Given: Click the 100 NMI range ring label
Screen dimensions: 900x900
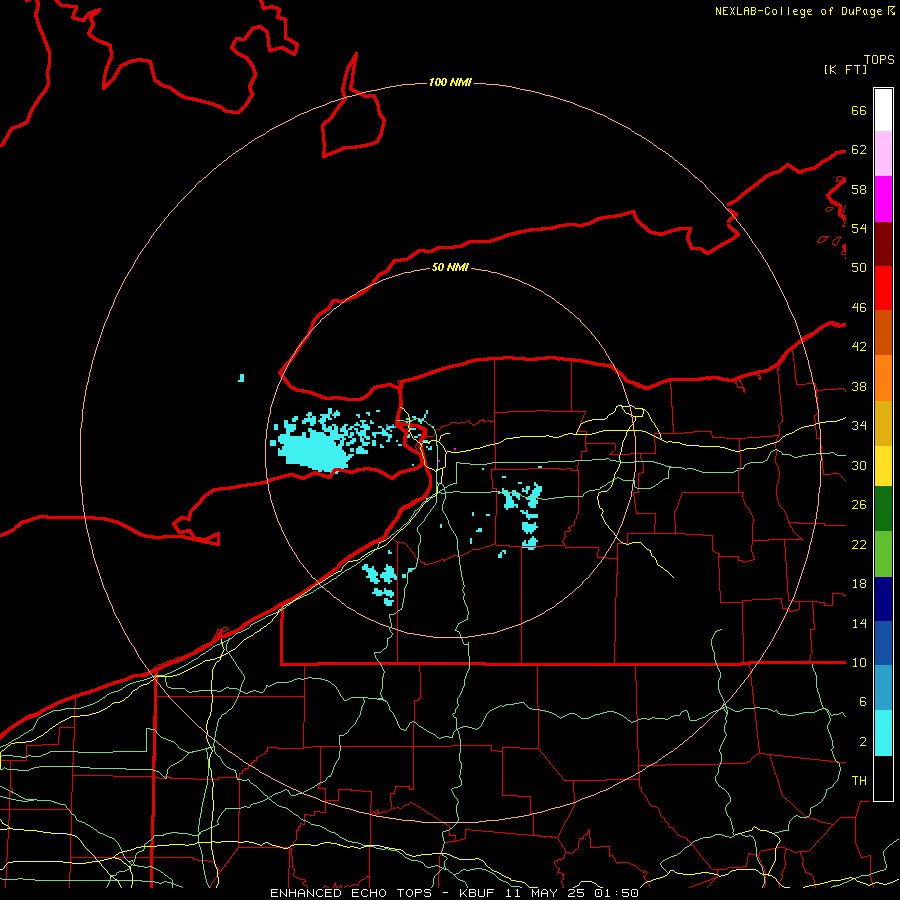Looking at the screenshot, I should click(450, 83).
